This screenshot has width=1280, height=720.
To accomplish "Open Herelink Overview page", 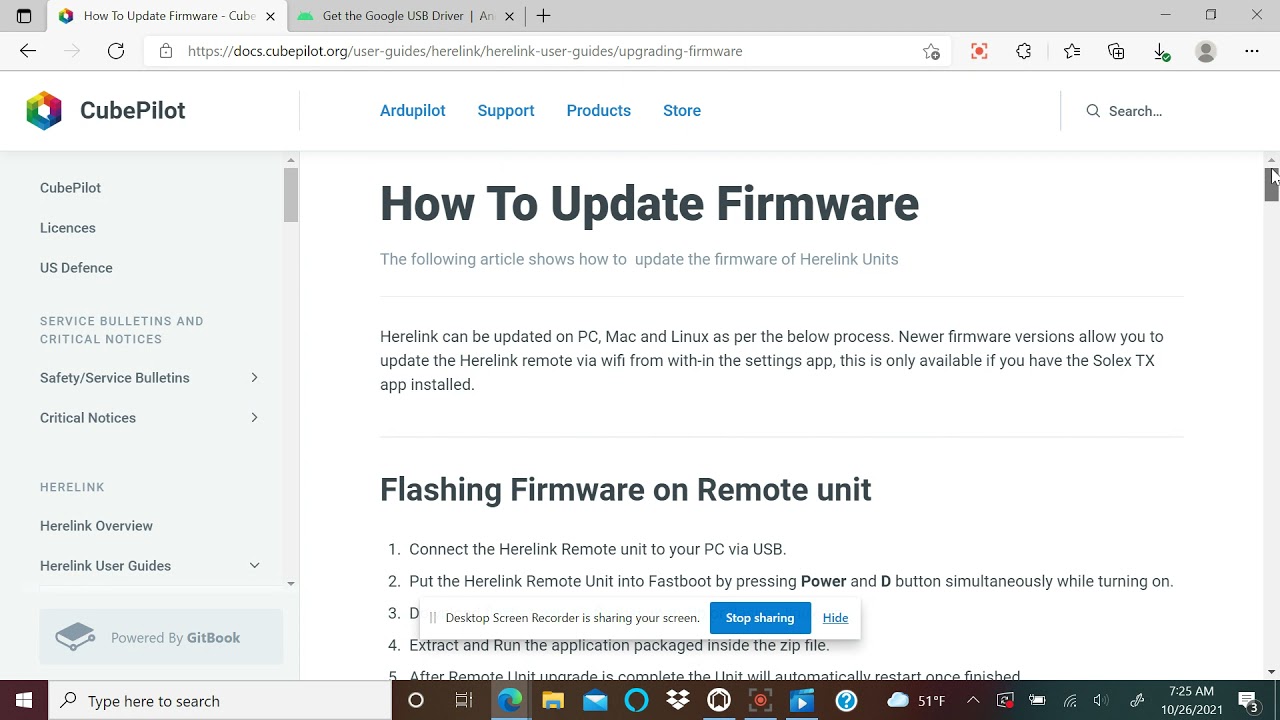I will tap(96, 526).
